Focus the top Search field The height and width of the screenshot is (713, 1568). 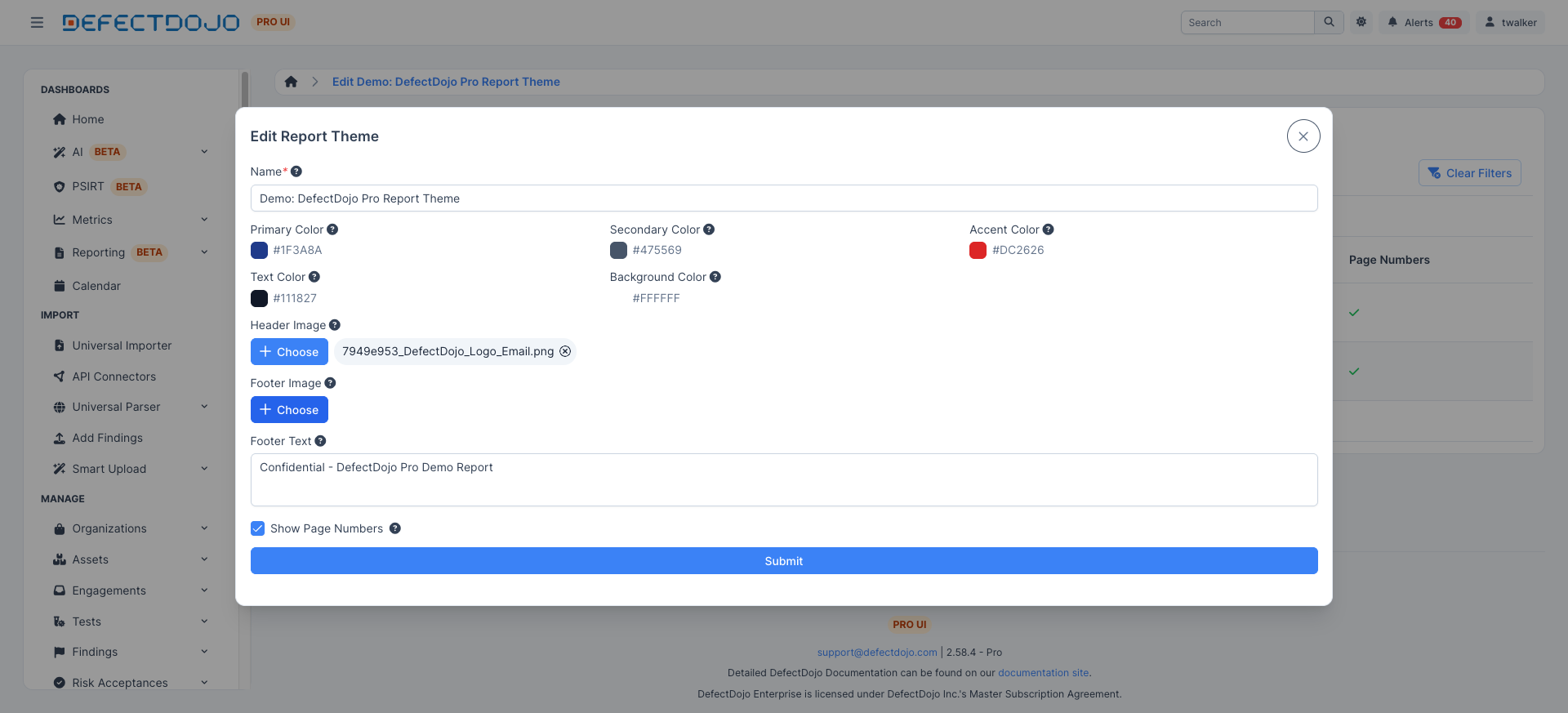[1247, 22]
